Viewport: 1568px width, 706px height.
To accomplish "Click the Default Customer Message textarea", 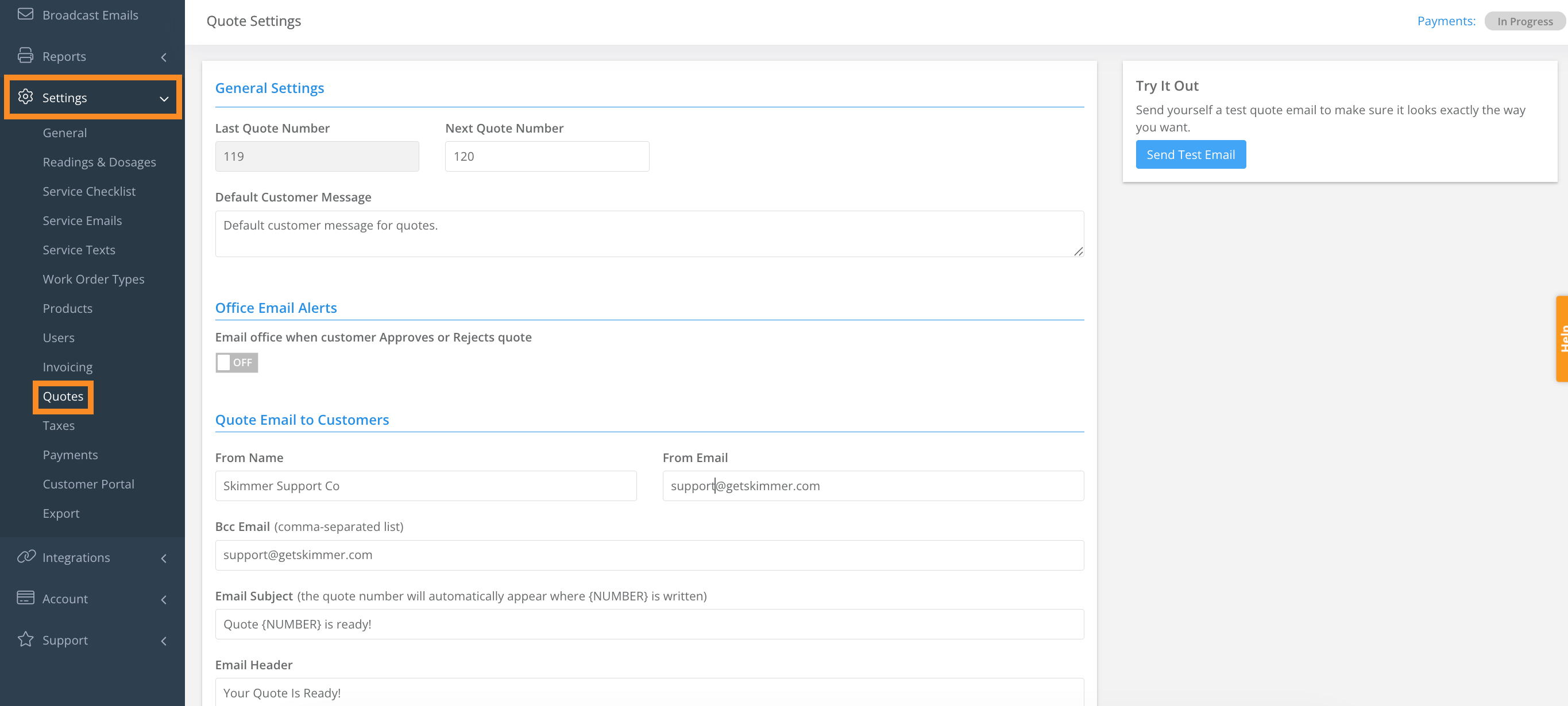I will pos(649,234).
